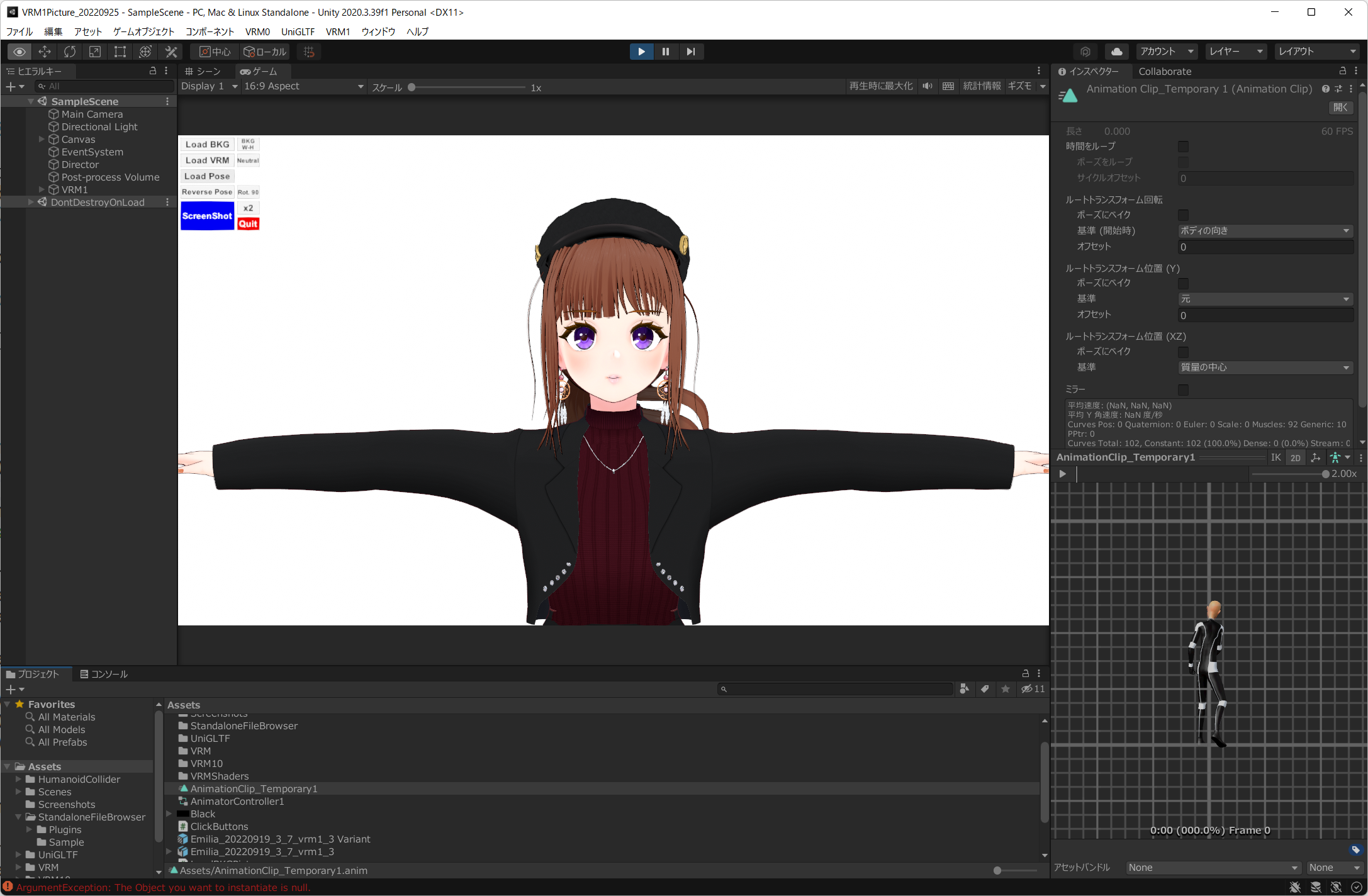Toggle hidden packages visibility count icon
Viewport: 1368px width, 896px height.
[x=1033, y=689]
